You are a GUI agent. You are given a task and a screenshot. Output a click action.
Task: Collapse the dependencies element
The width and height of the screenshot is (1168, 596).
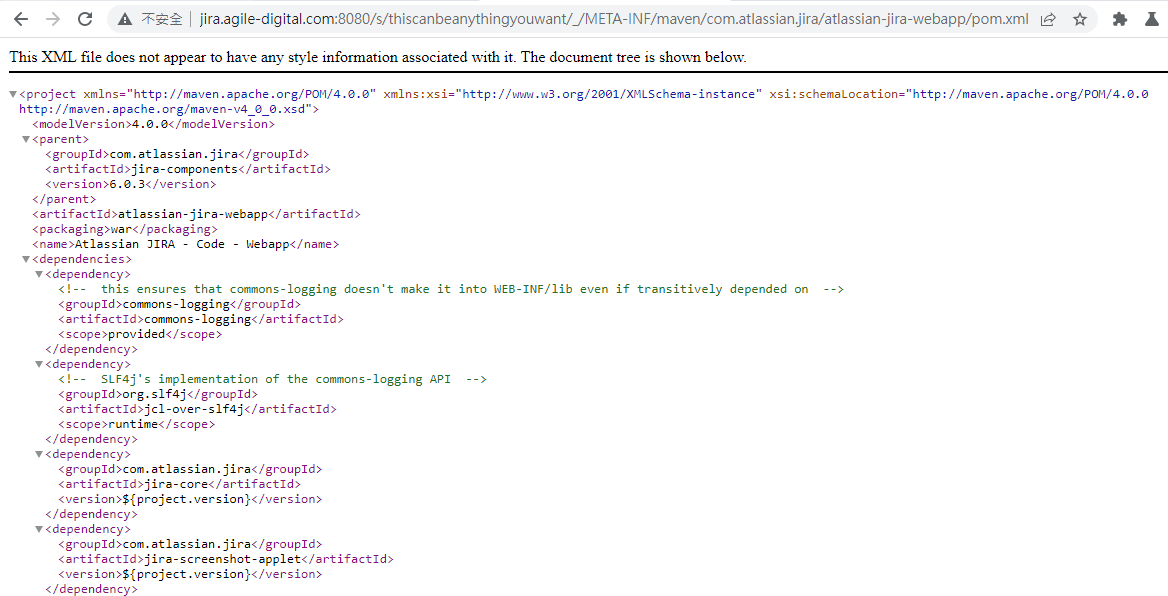pos(26,259)
